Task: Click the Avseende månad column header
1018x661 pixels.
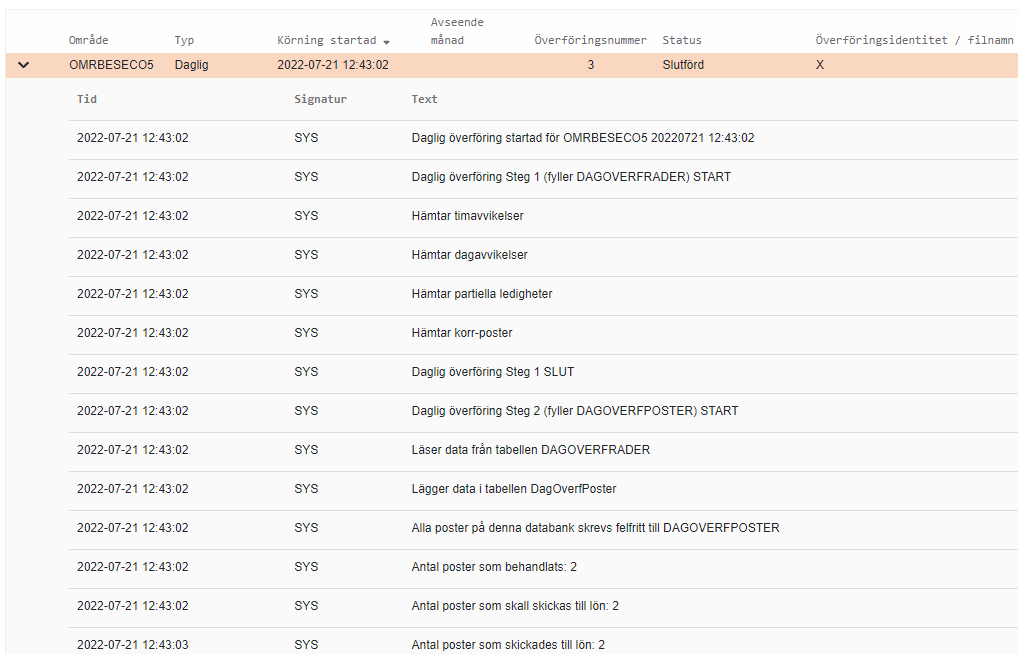Action: click(x=457, y=31)
